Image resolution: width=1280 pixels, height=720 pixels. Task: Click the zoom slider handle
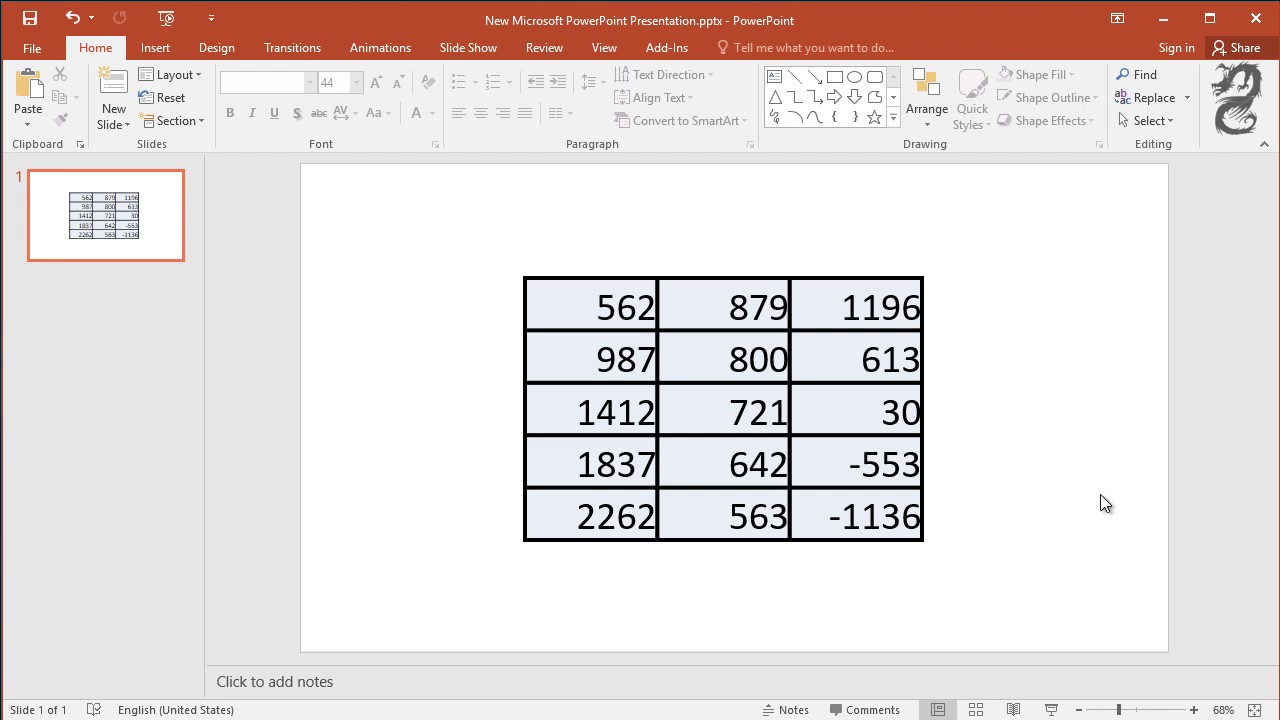(1119, 710)
